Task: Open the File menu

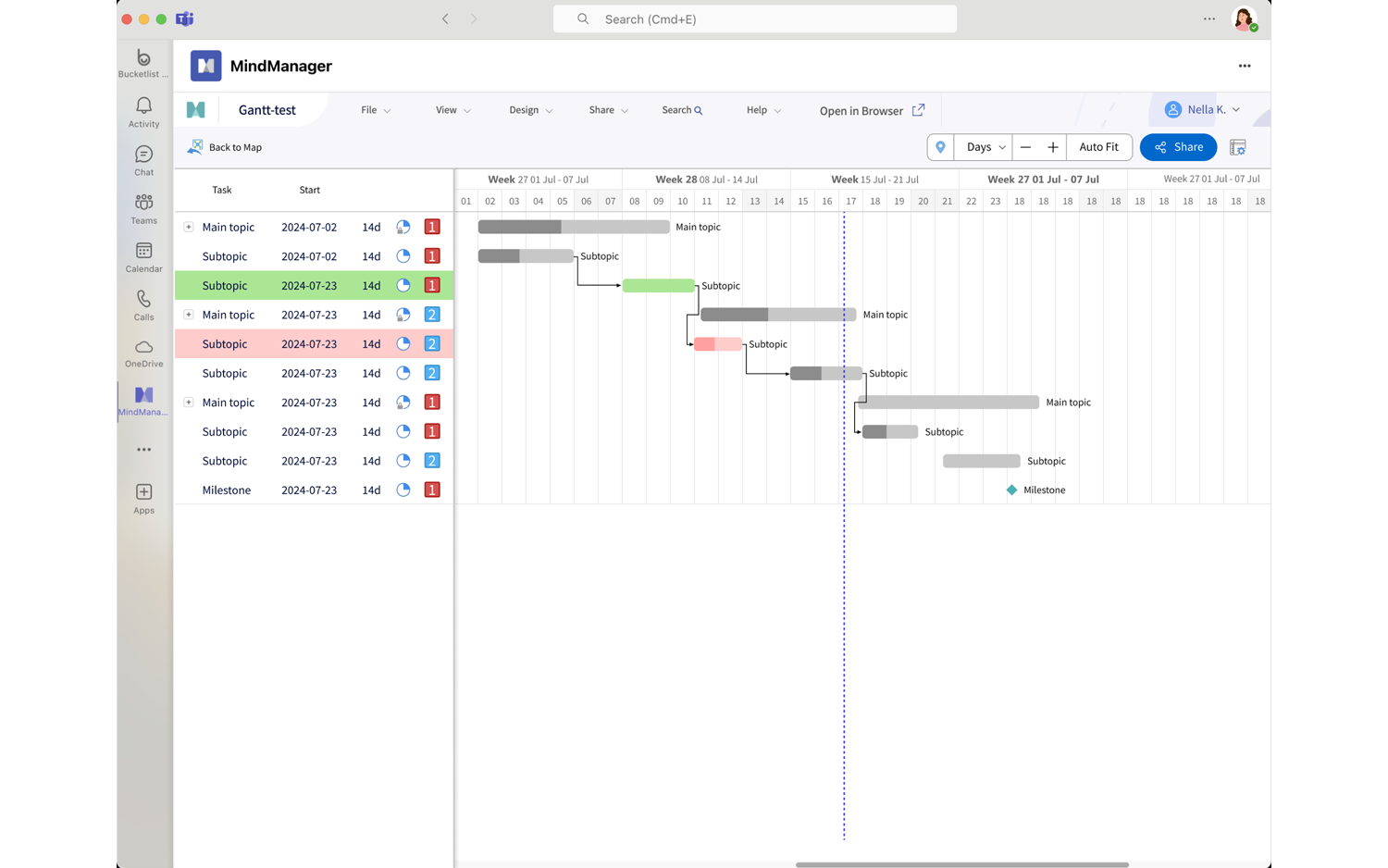Action: 376,110
